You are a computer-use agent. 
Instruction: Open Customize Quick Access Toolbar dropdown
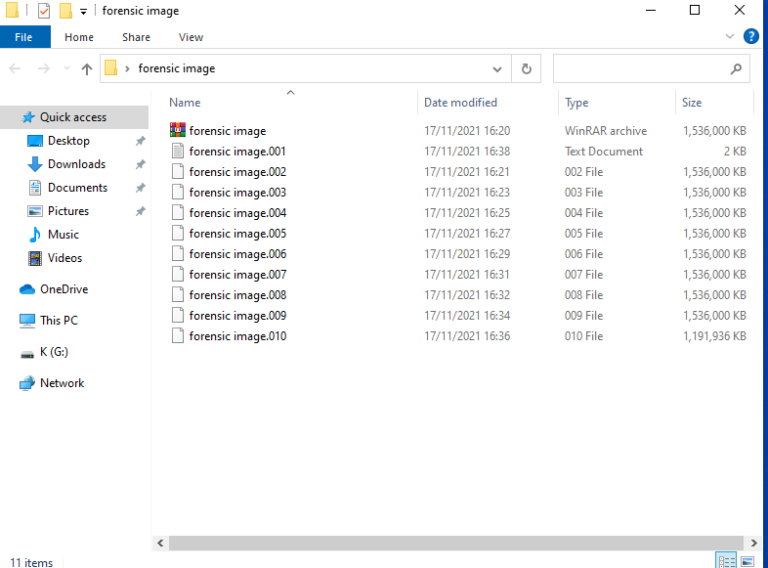pyautogui.click(x=83, y=12)
